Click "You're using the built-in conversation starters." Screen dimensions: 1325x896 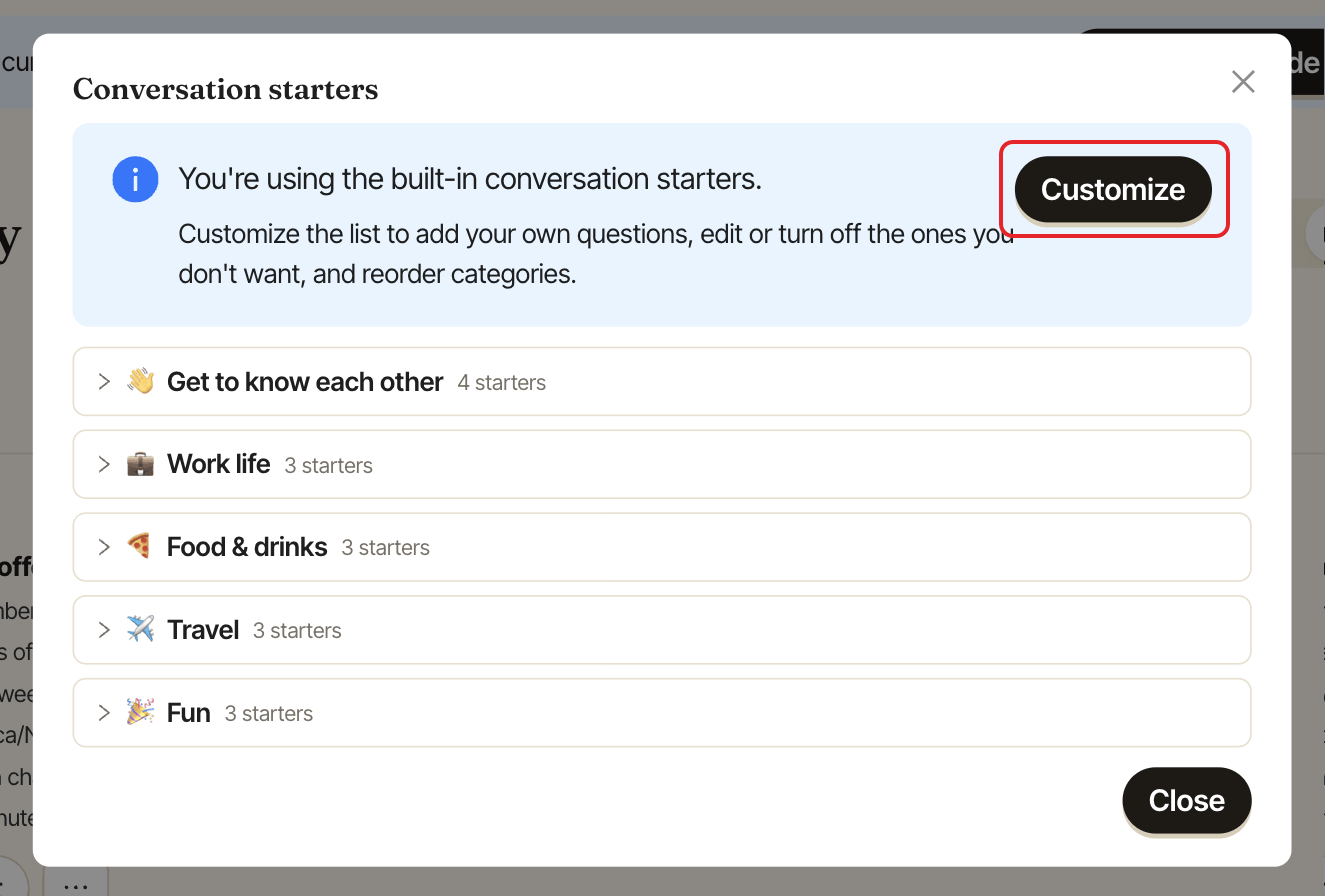(470, 180)
